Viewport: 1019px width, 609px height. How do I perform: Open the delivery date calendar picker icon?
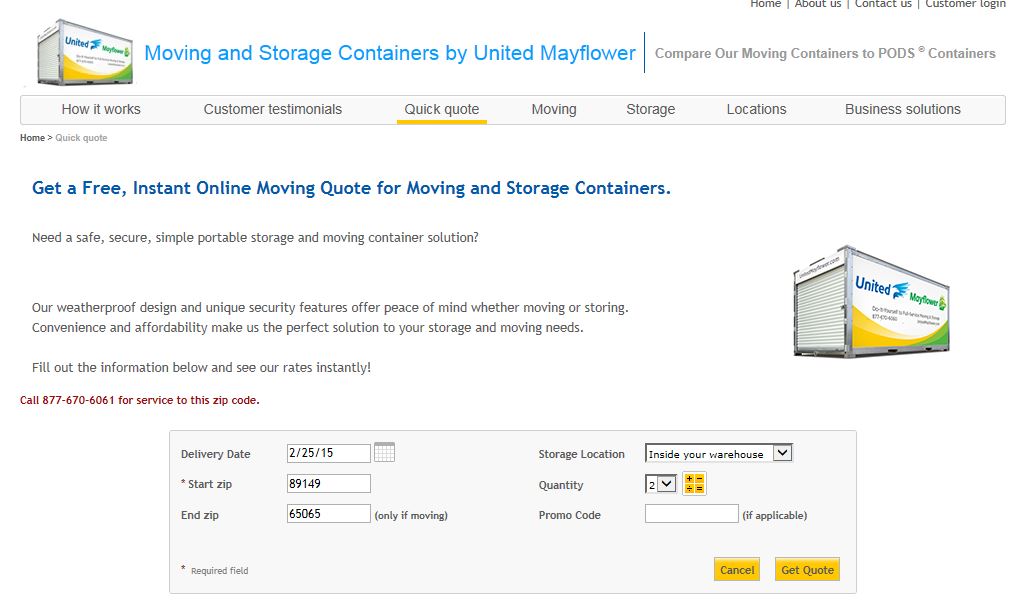pos(384,452)
